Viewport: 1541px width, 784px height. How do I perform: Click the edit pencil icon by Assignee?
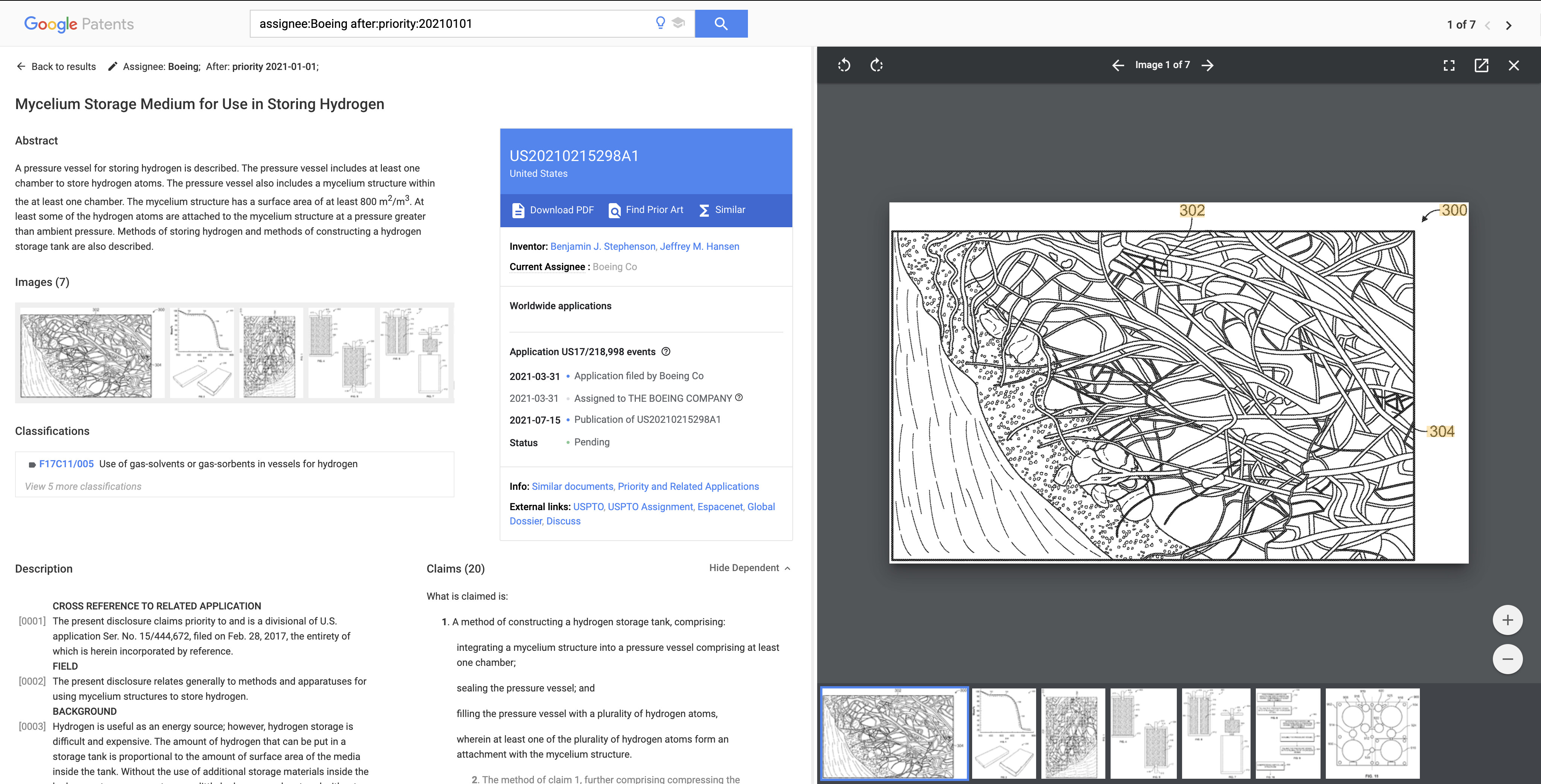pyautogui.click(x=112, y=66)
